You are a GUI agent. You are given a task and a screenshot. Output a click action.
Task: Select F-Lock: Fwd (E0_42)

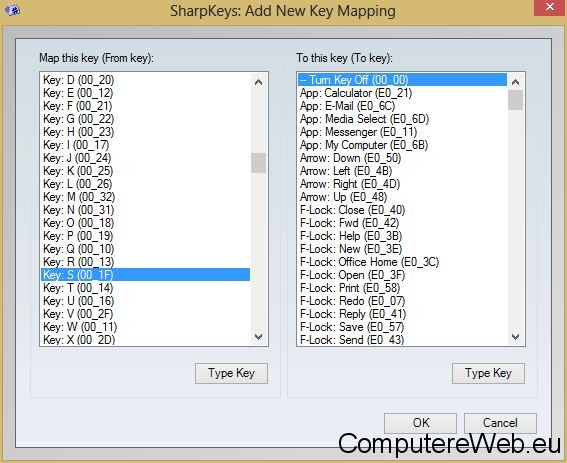(x=402, y=223)
